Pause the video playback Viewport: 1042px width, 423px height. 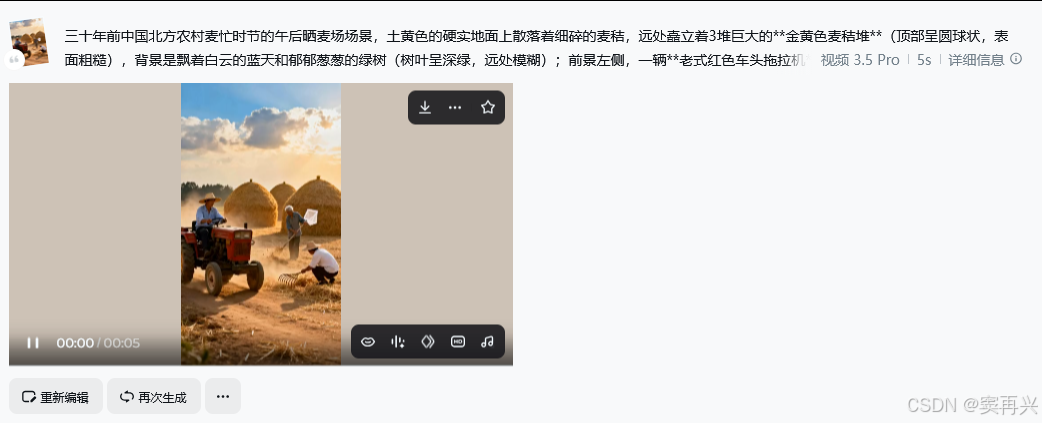[33, 343]
